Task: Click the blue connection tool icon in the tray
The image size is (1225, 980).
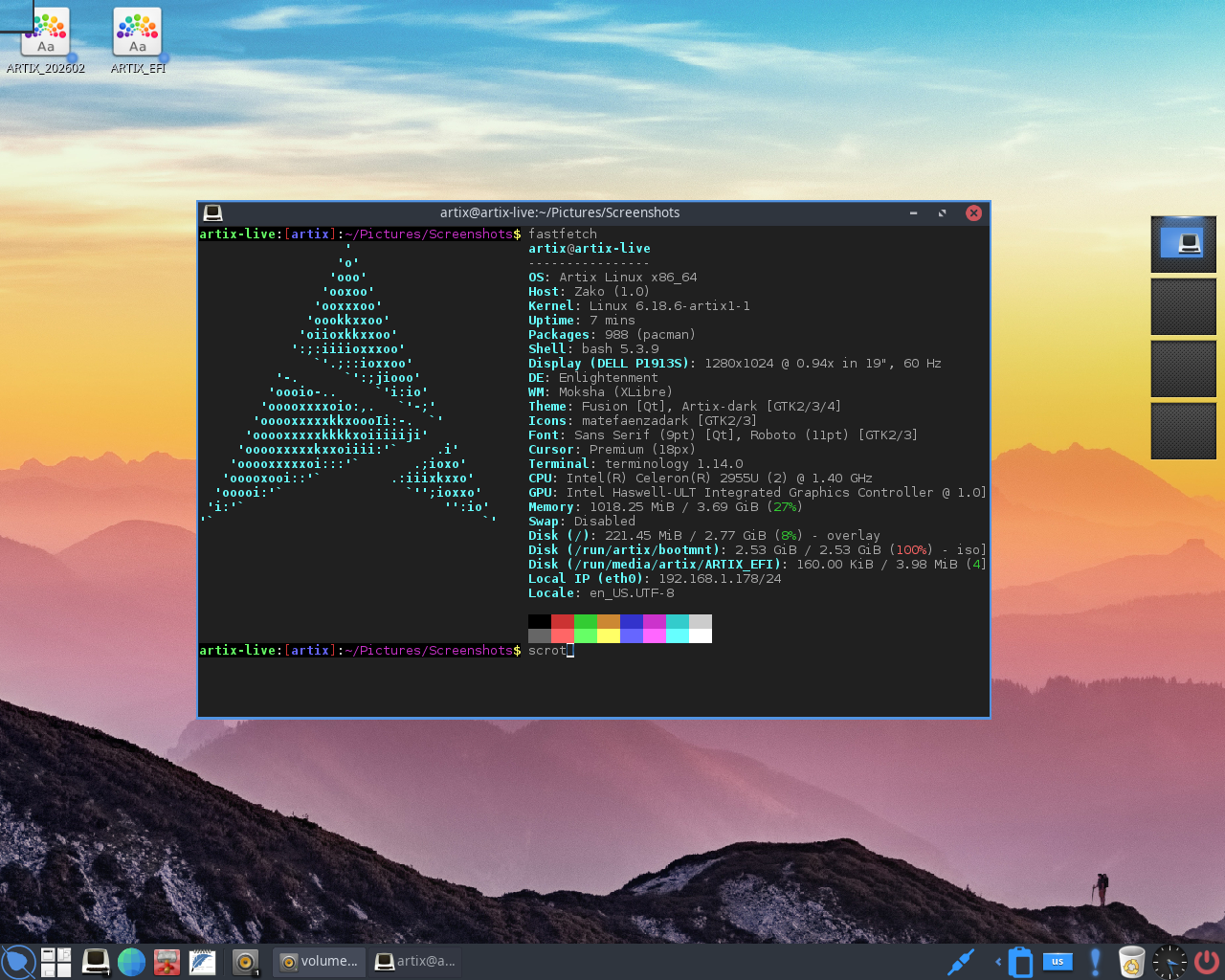Action: tap(960, 962)
